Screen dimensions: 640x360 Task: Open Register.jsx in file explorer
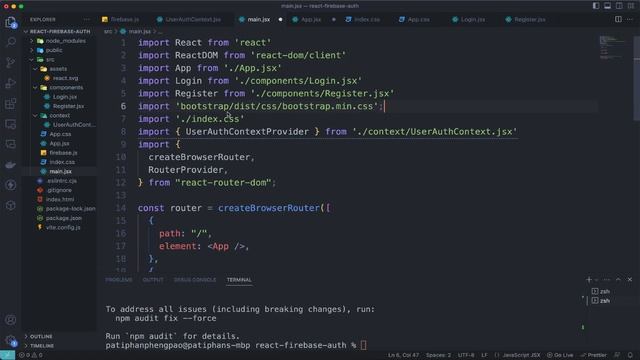point(68,106)
